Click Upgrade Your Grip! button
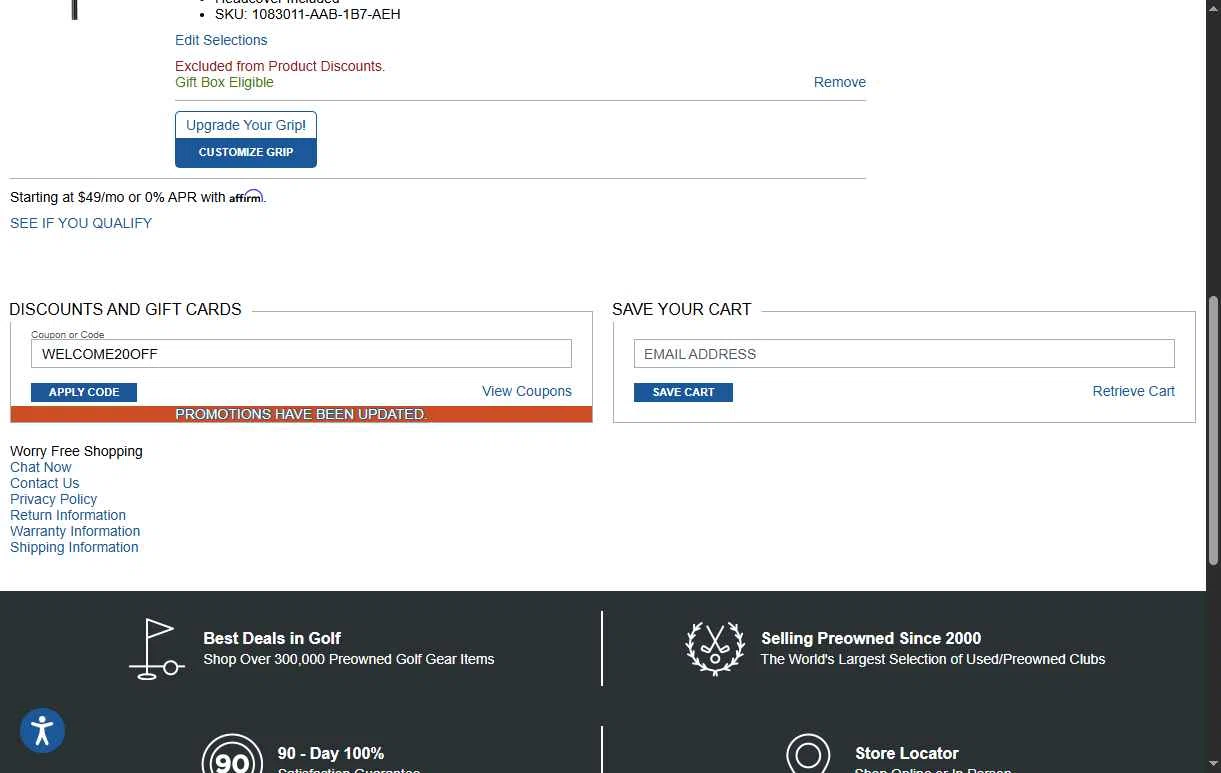 (x=246, y=125)
